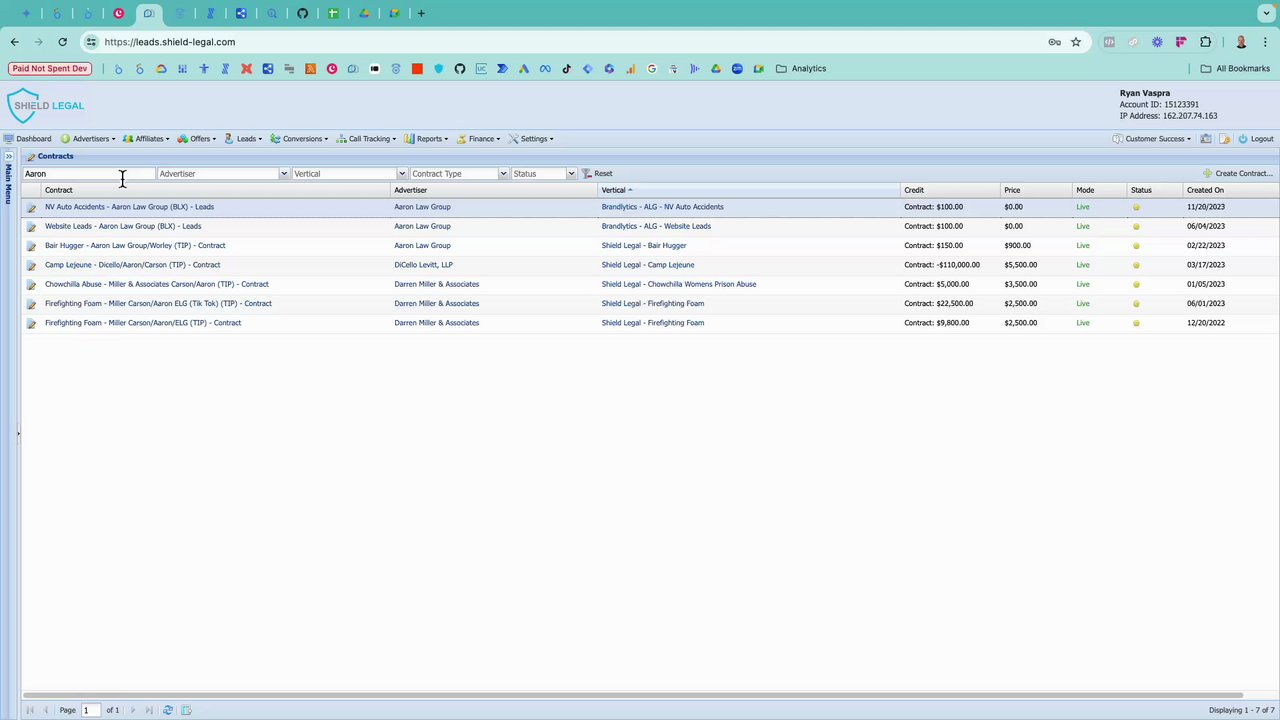
Task: Reload the page with browser refresh button
Action: (x=62, y=42)
